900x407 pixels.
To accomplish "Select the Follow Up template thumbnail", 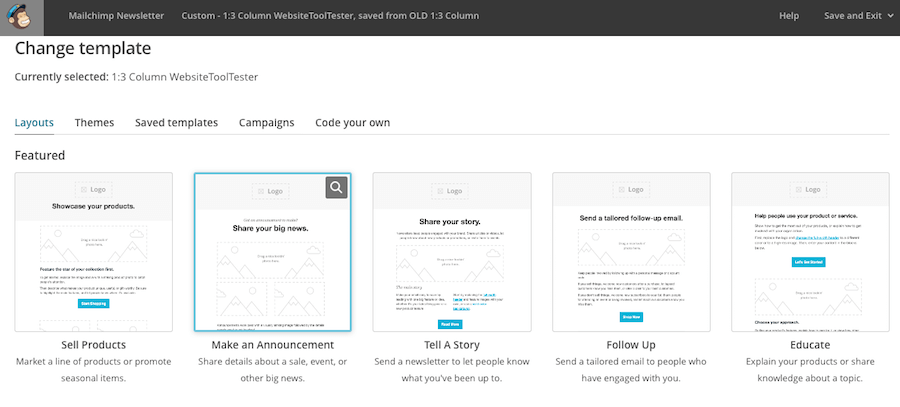I will click(x=631, y=252).
